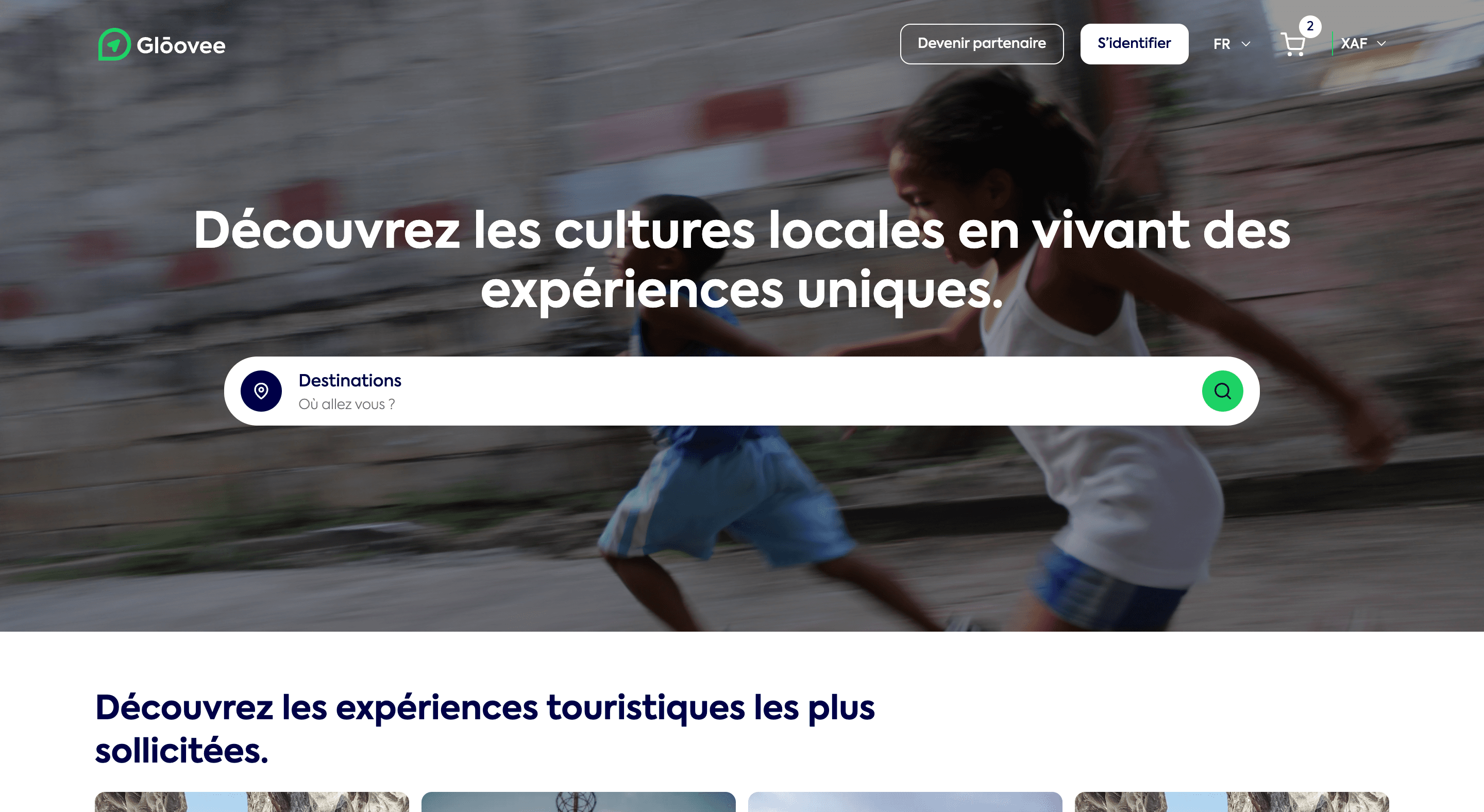Screen dimensions: 1484x812
Task: Expand the FR language dropdown
Action: [x=1232, y=44]
